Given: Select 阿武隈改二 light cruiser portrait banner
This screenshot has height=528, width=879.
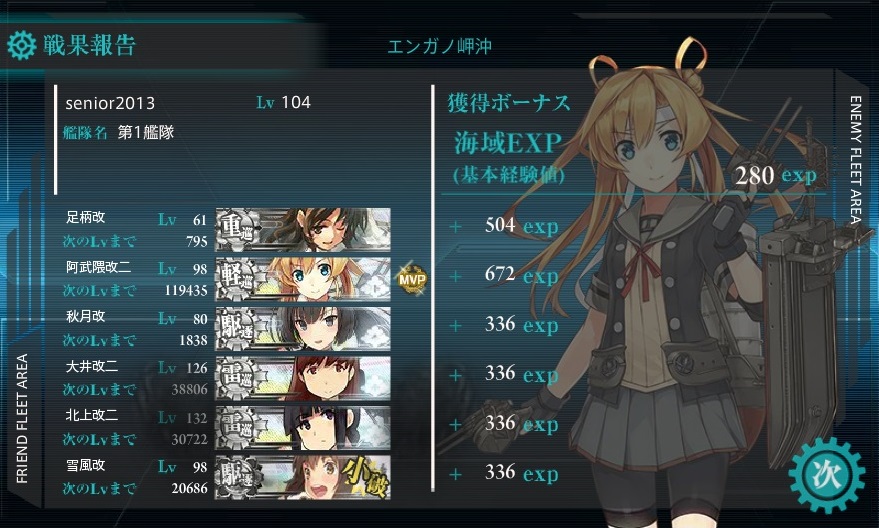Looking at the screenshot, I should (x=303, y=279).
